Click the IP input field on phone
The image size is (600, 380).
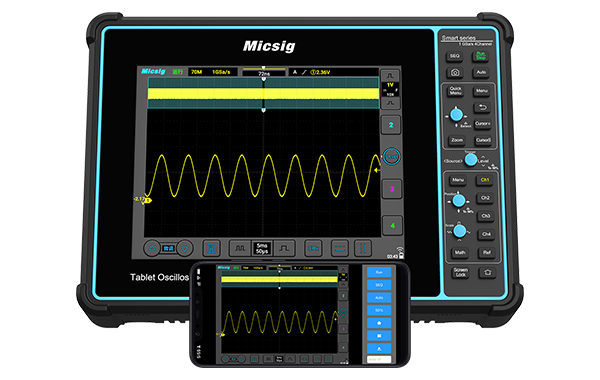379,359
